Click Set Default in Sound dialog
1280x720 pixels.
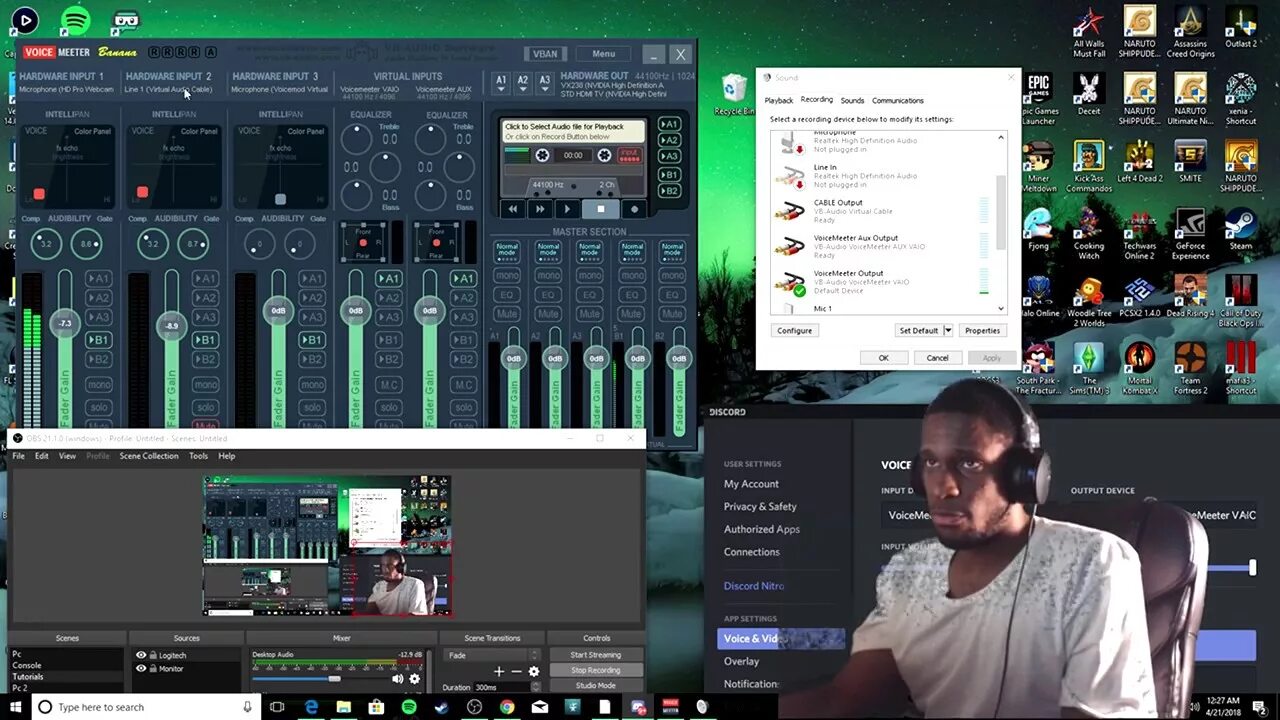[919, 330]
